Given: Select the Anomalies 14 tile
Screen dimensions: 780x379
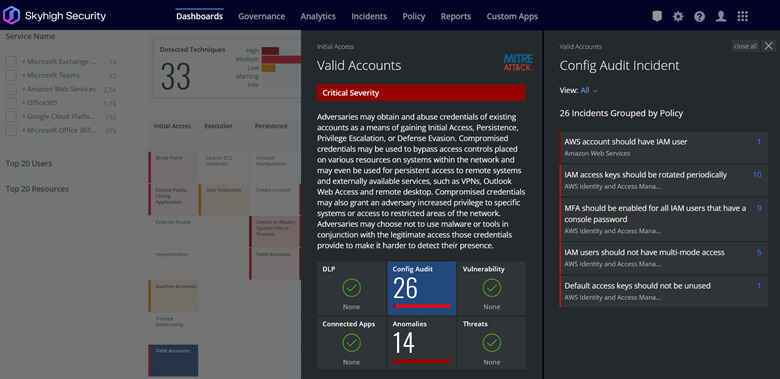Looking at the screenshot, I should [x=422, y=343].
